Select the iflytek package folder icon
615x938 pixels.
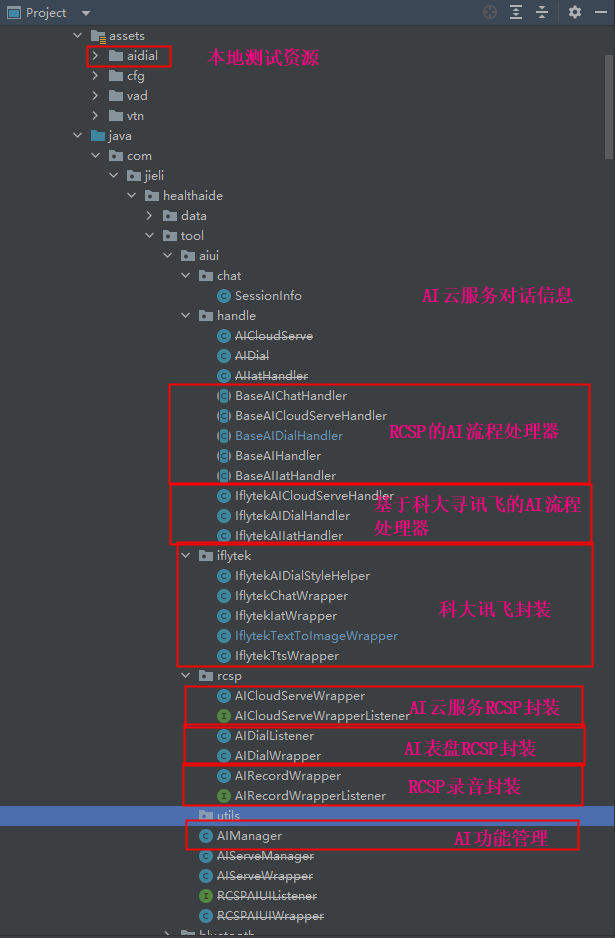pos(206,556)
